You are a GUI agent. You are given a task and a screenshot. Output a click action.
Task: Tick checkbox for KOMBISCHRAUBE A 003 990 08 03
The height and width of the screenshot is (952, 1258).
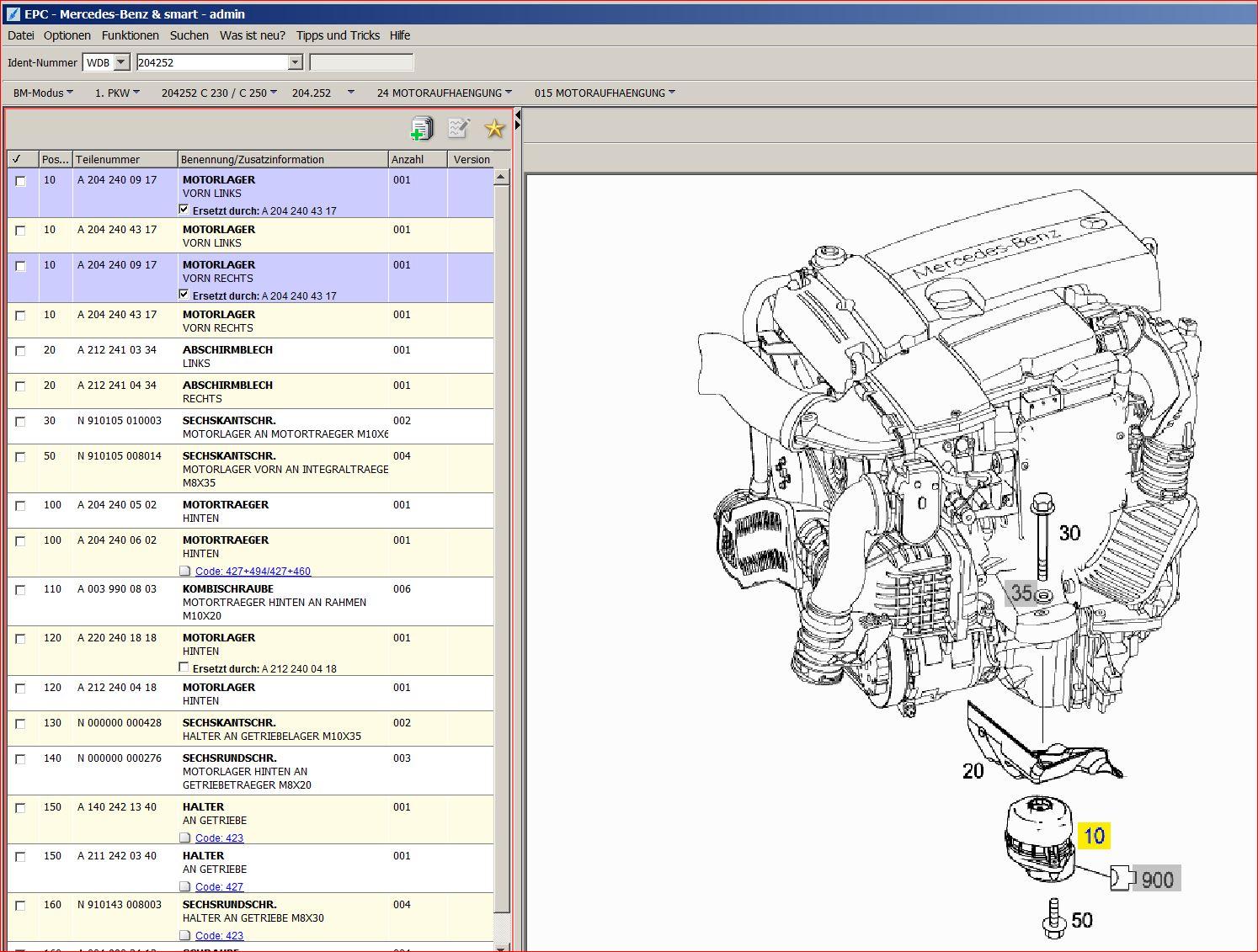(20, 590)
